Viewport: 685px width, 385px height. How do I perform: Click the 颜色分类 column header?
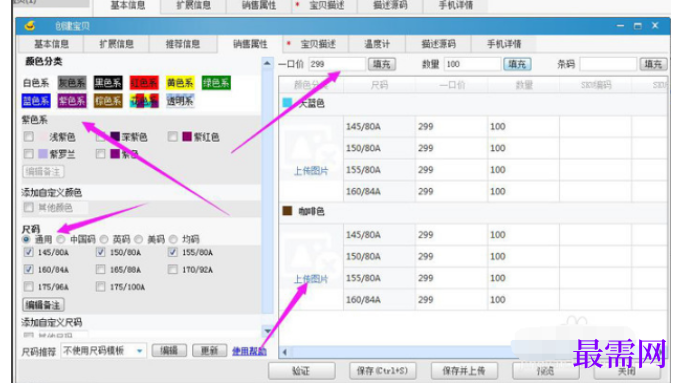(x=311, y=85)
